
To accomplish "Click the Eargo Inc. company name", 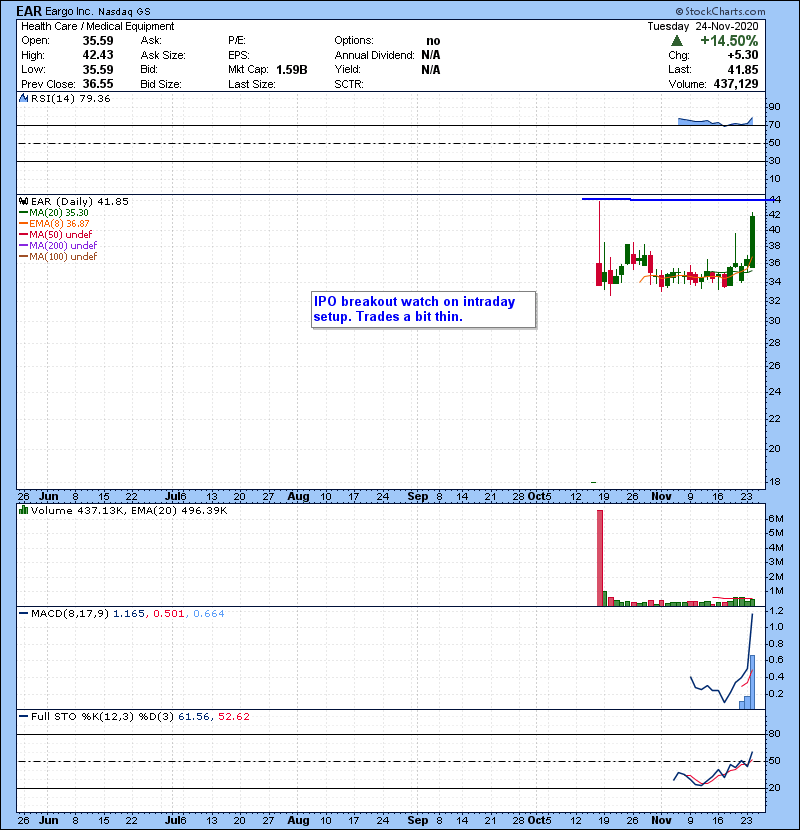I will pyautogui.click(x=69, y=11).
